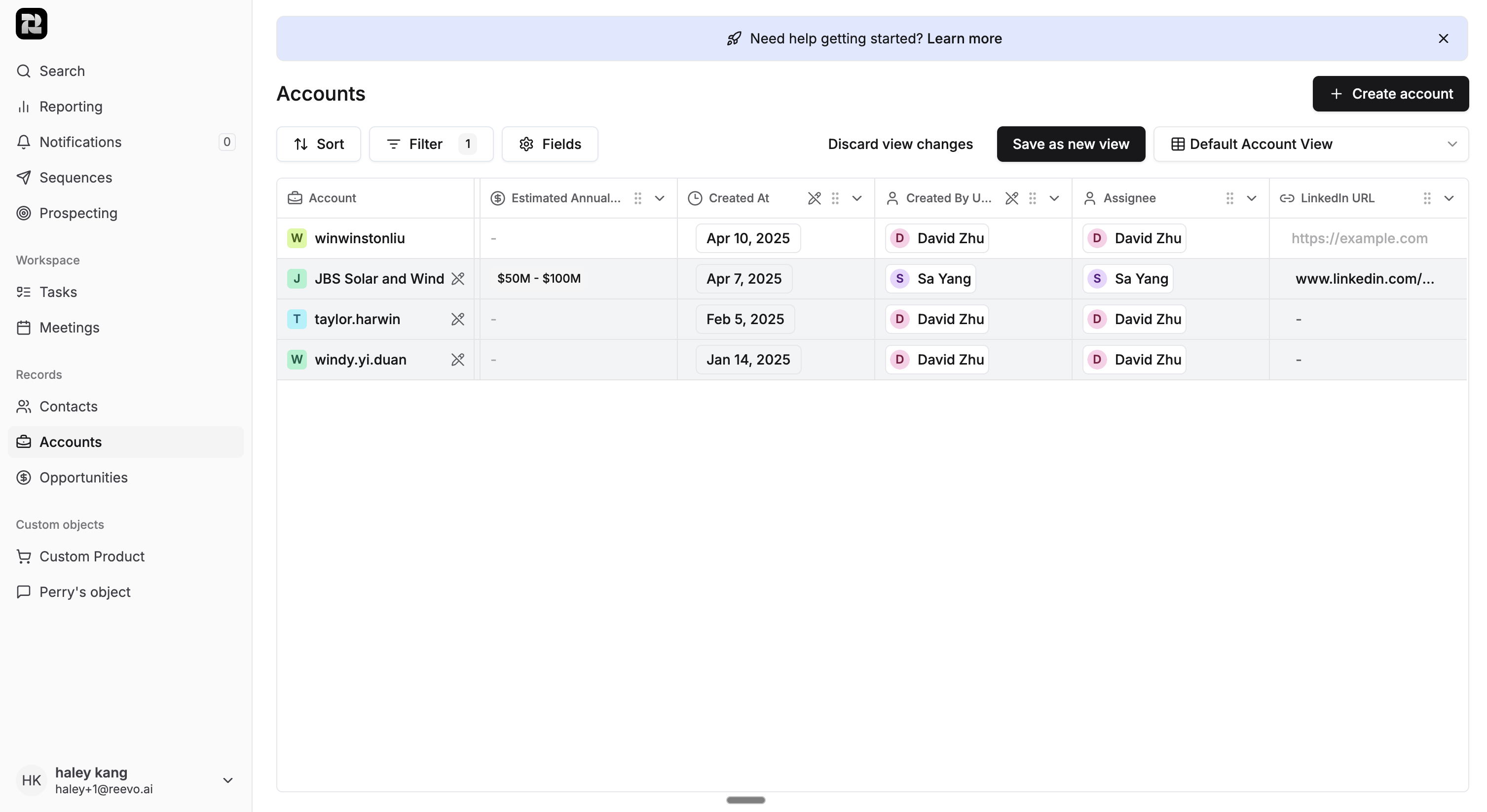The height and width of the screenshot is (812, 1487).
Task: Click drag-handle icon on LinkedIn URL column
Action: pyautogui.click(x=1427, y=198)
